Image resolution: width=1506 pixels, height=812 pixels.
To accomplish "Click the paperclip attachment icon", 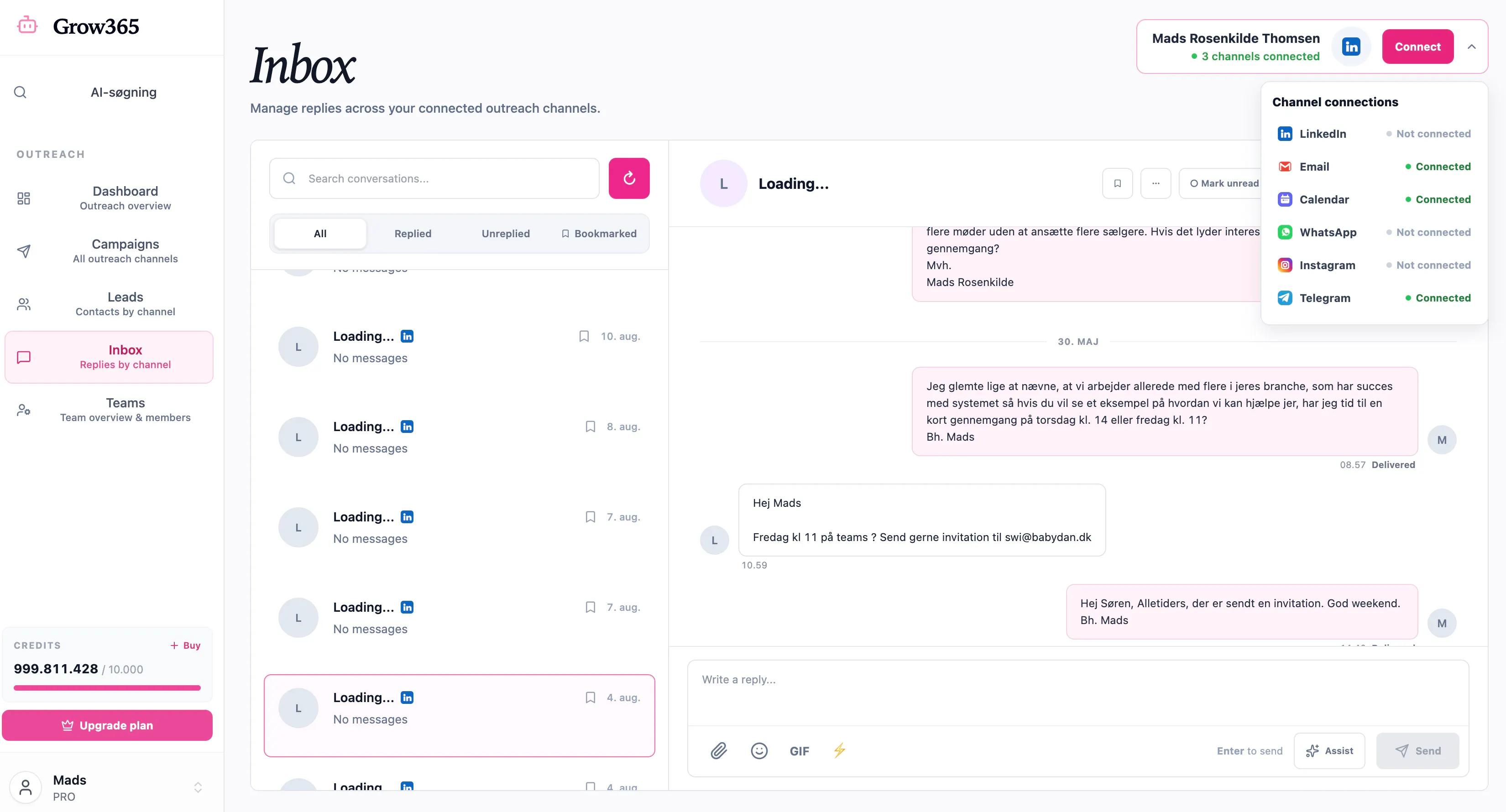I will tap(718, 750).
